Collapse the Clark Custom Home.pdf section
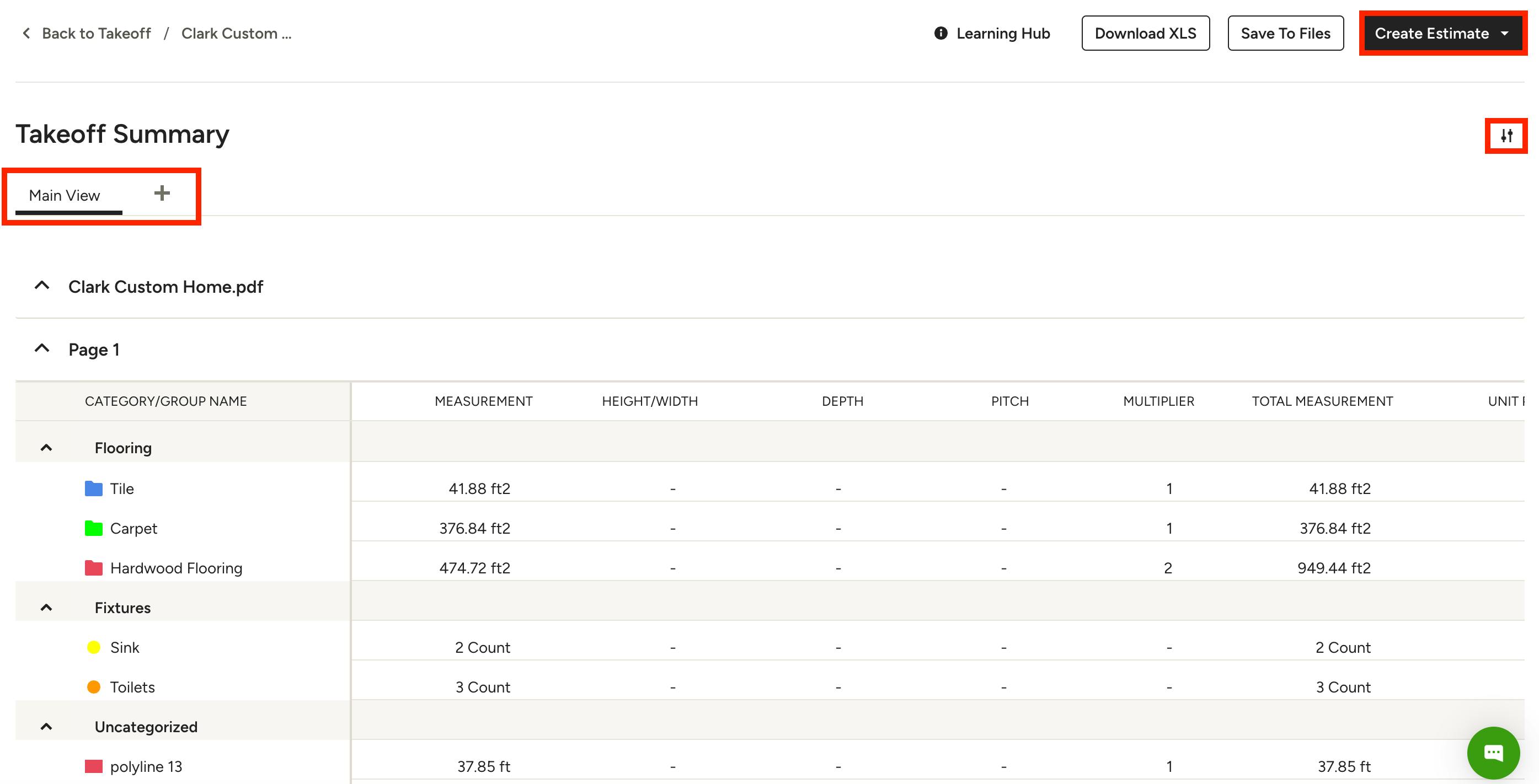This screenshot has height=784, width=1539. click(42, 286)
